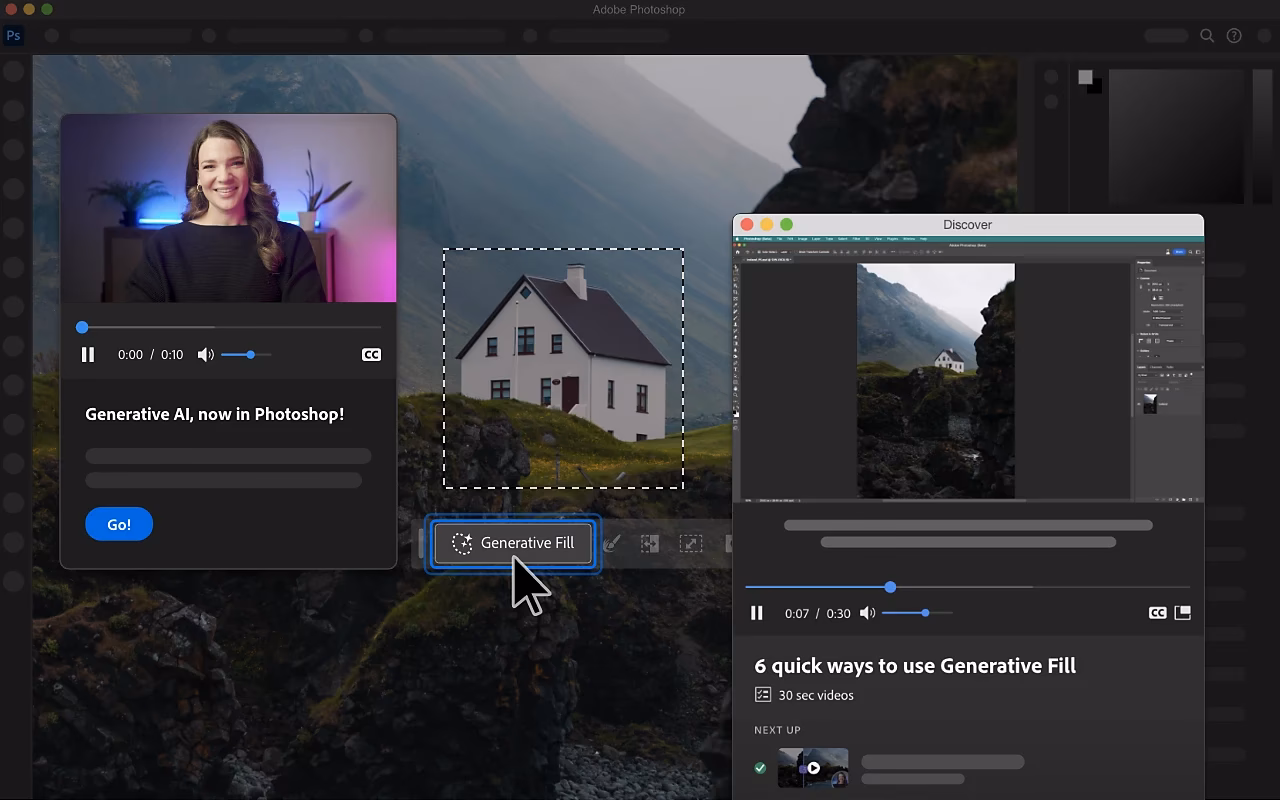Click the Generative Fill button
This screenshot has width=1280, height=800.
tap(513, 543)
